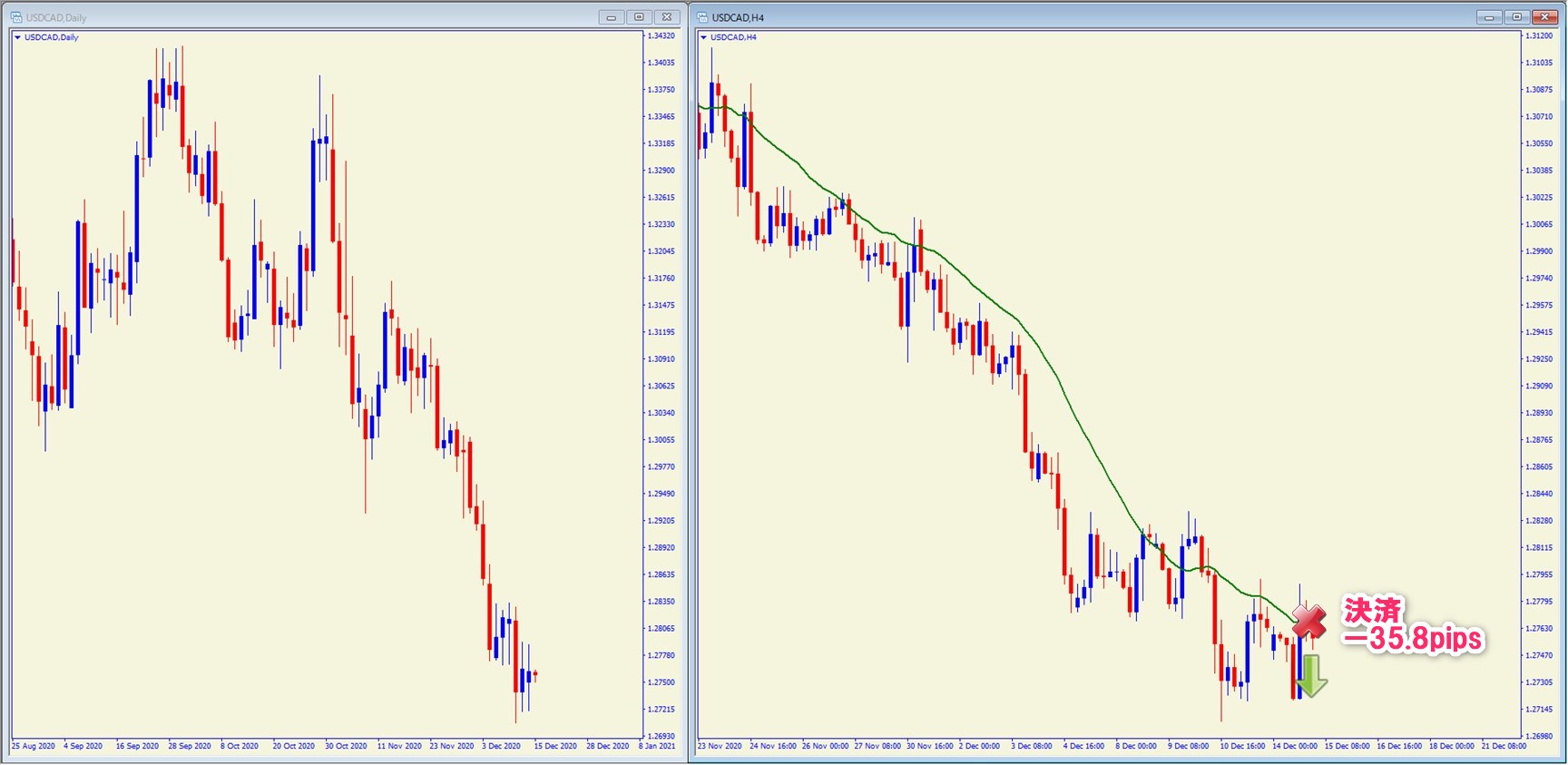Click price level 1.29900 on H4 axis

[x=1539, y=251]
